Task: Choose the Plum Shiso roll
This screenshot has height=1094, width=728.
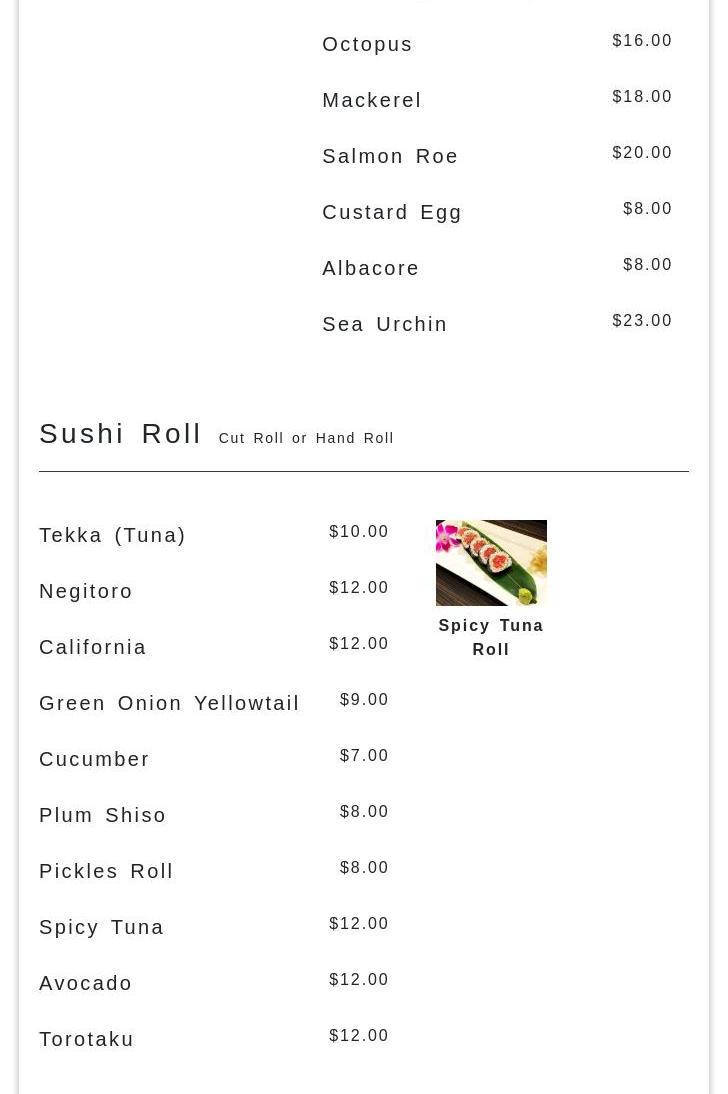Action: [x=103, y=815]
